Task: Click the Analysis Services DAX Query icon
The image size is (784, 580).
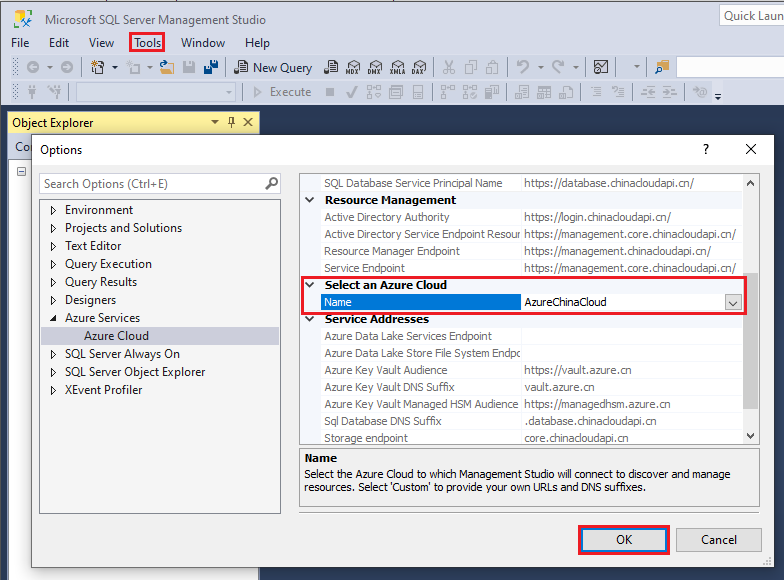Action: tap(420, 67)
